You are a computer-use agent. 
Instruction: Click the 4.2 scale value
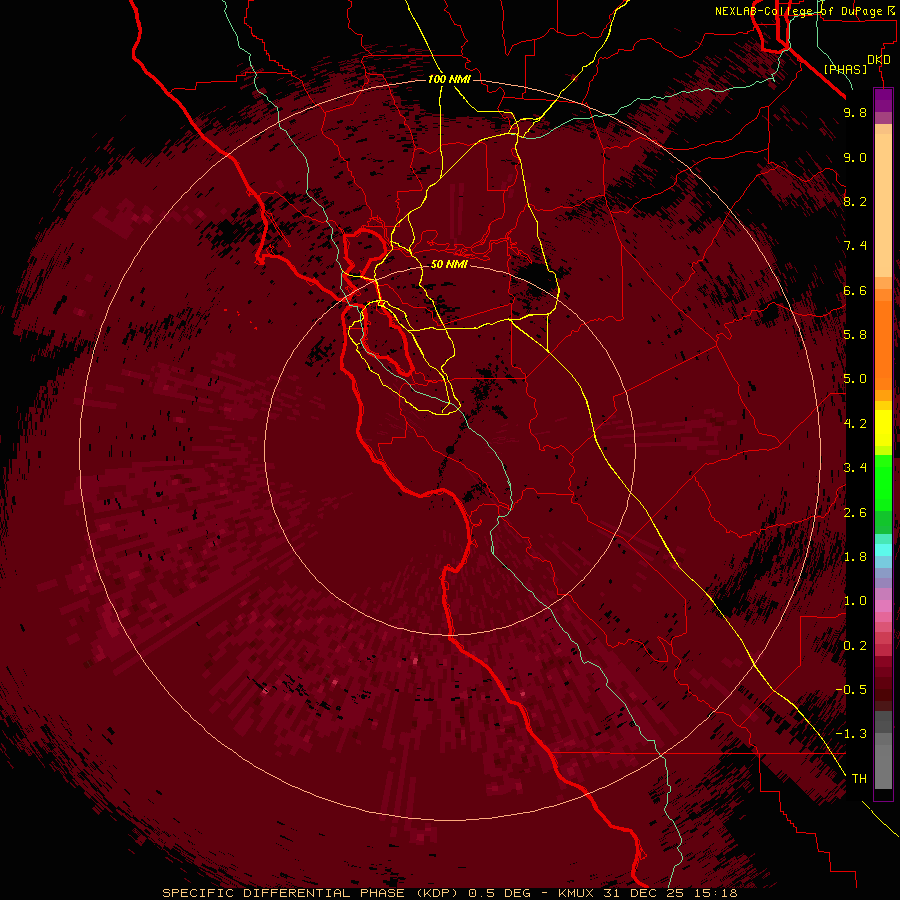(855, 424)
